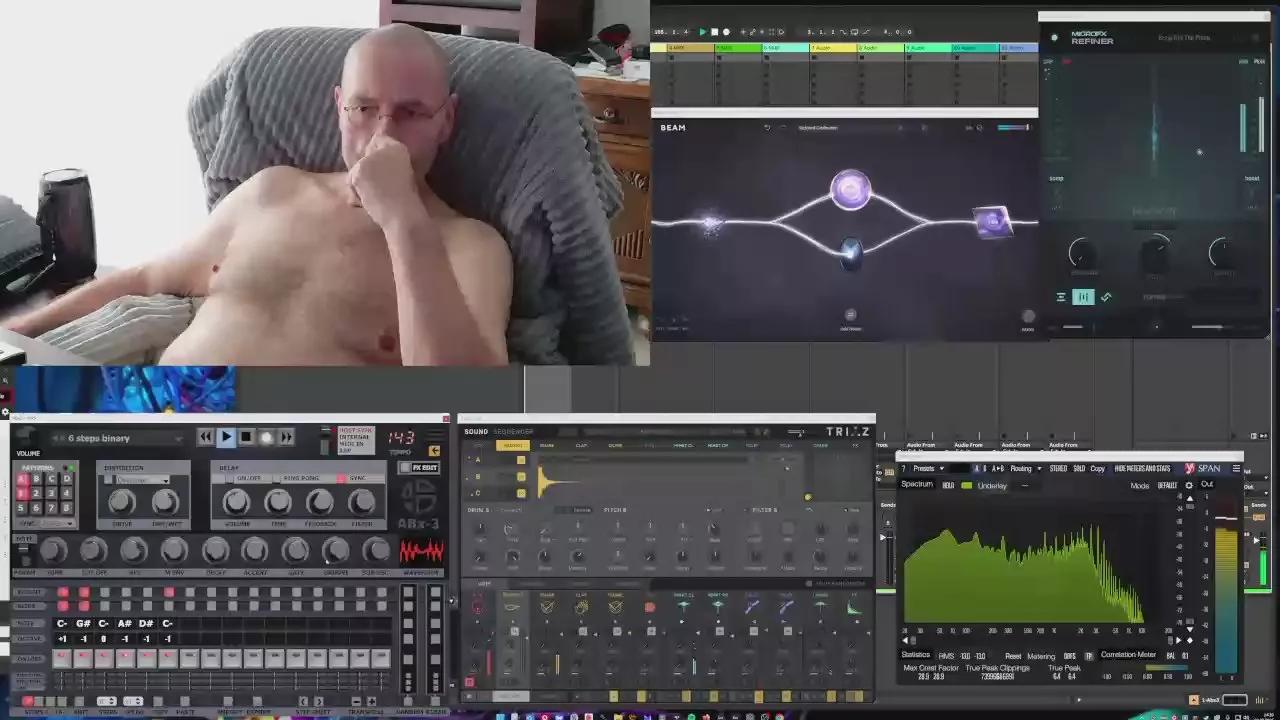Viewport: 1280px width, 720px height.
Task: Select layer A in Triaz
Action: click(478, 460)
